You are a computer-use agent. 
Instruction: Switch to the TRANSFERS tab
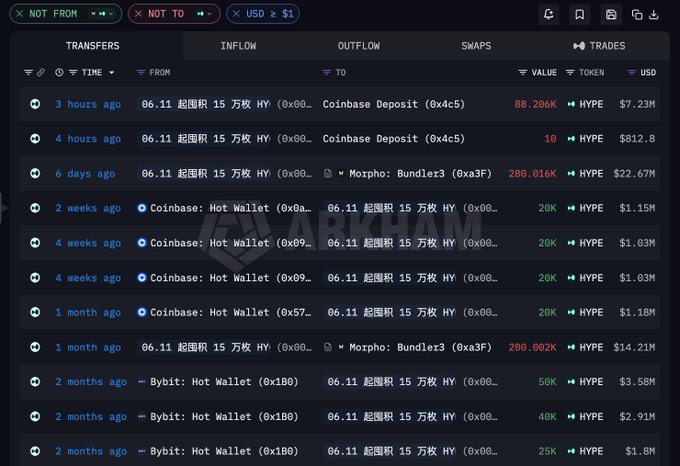tap(92, 46)
